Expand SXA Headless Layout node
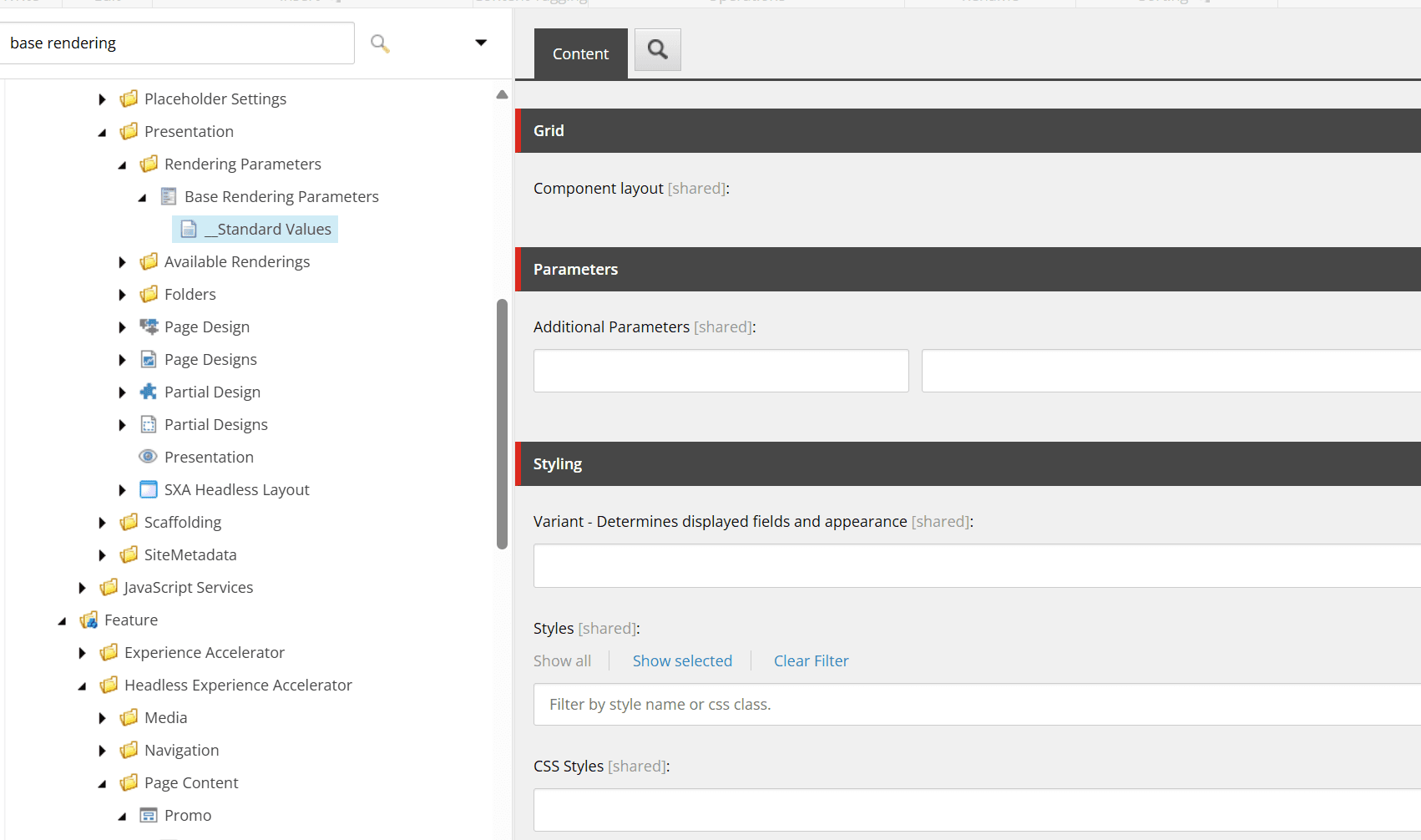The image size is (1421, 840). click(x=122, y=490)
